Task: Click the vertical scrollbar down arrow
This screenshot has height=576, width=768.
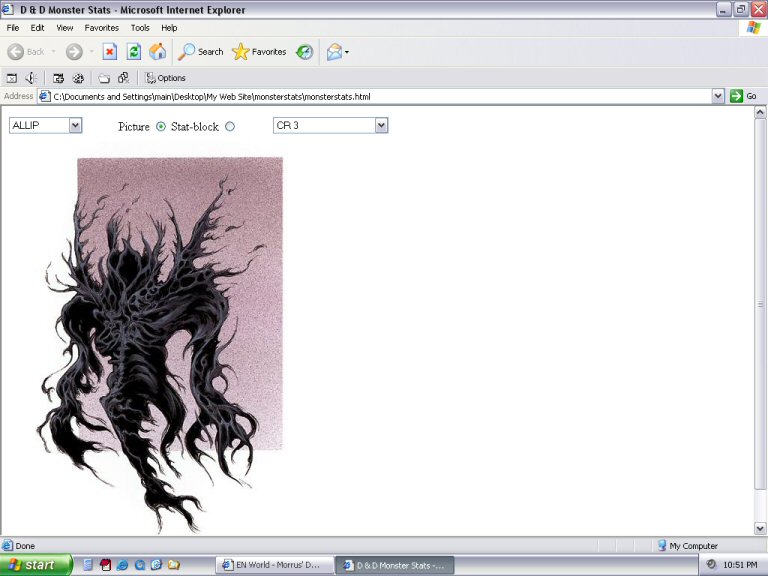Action: [760, 528]
